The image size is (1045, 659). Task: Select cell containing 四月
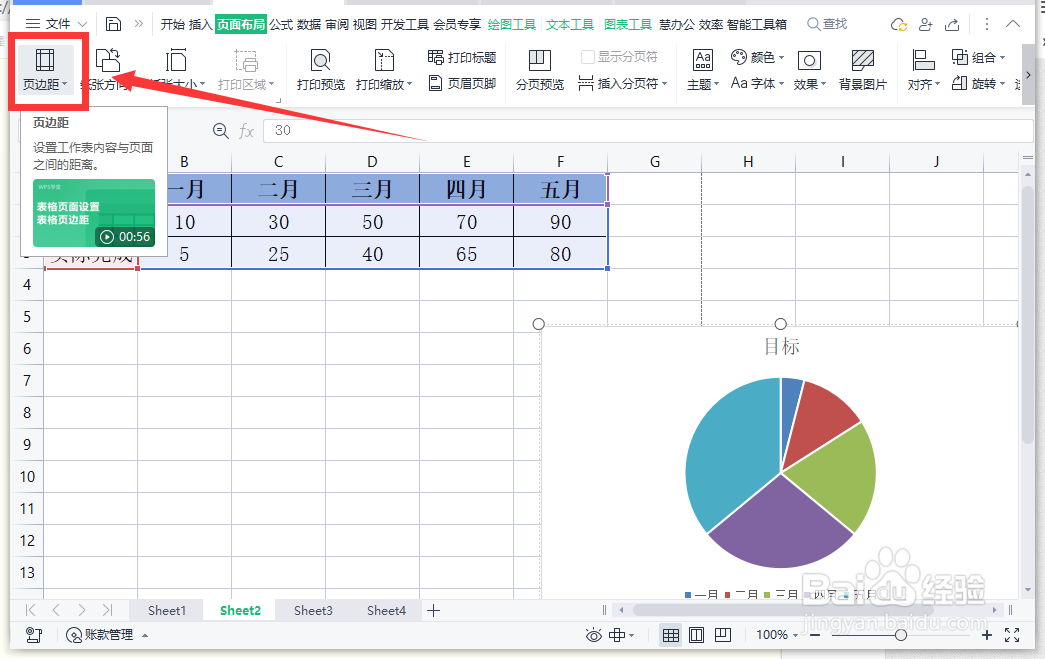pos(467,189)
